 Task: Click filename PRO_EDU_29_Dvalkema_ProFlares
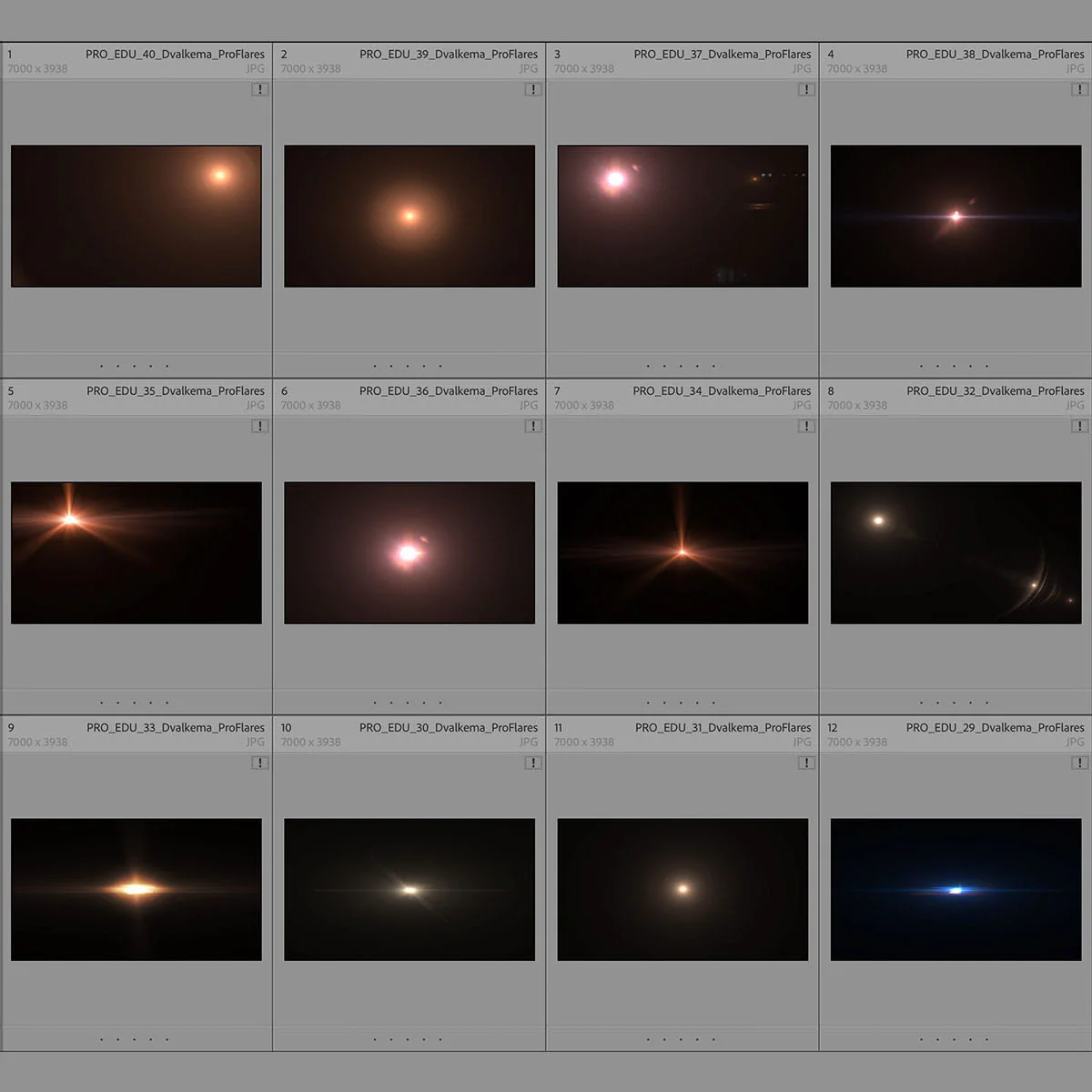pos(995,728)
